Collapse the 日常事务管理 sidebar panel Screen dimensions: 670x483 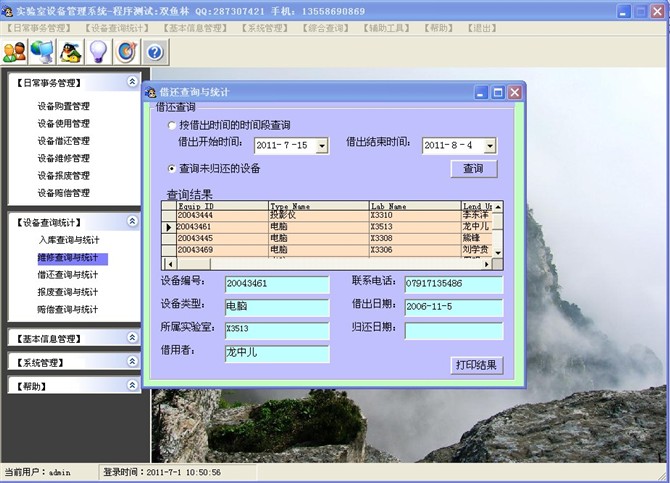pyautogui.click(x=132, y=82)
